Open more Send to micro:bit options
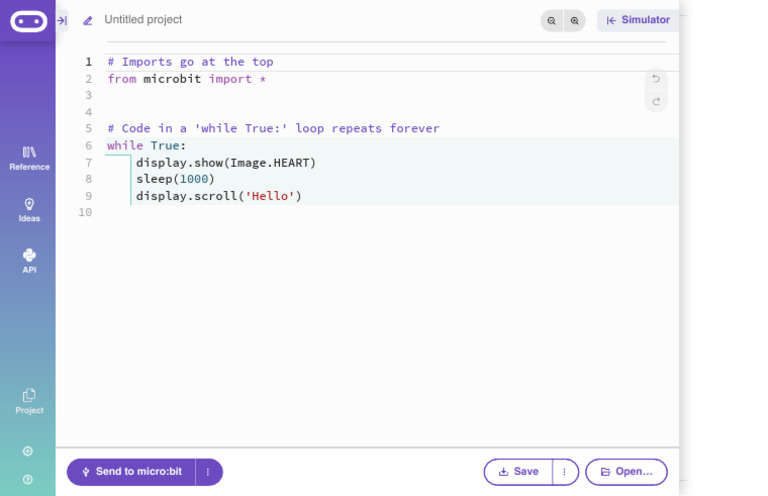 coord(209,472)
